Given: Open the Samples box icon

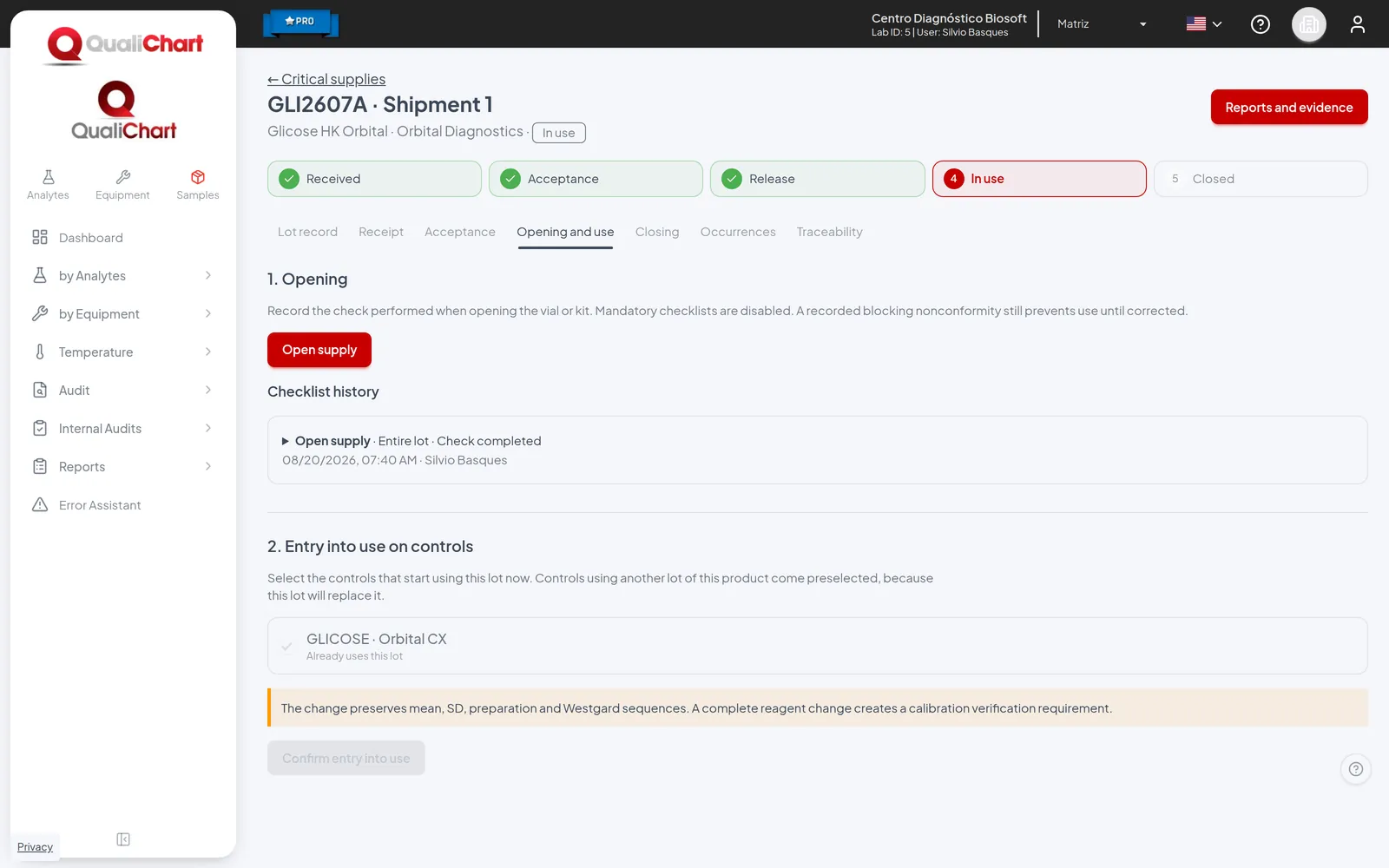Looking at the screenshot, I should tap(198, 185).
